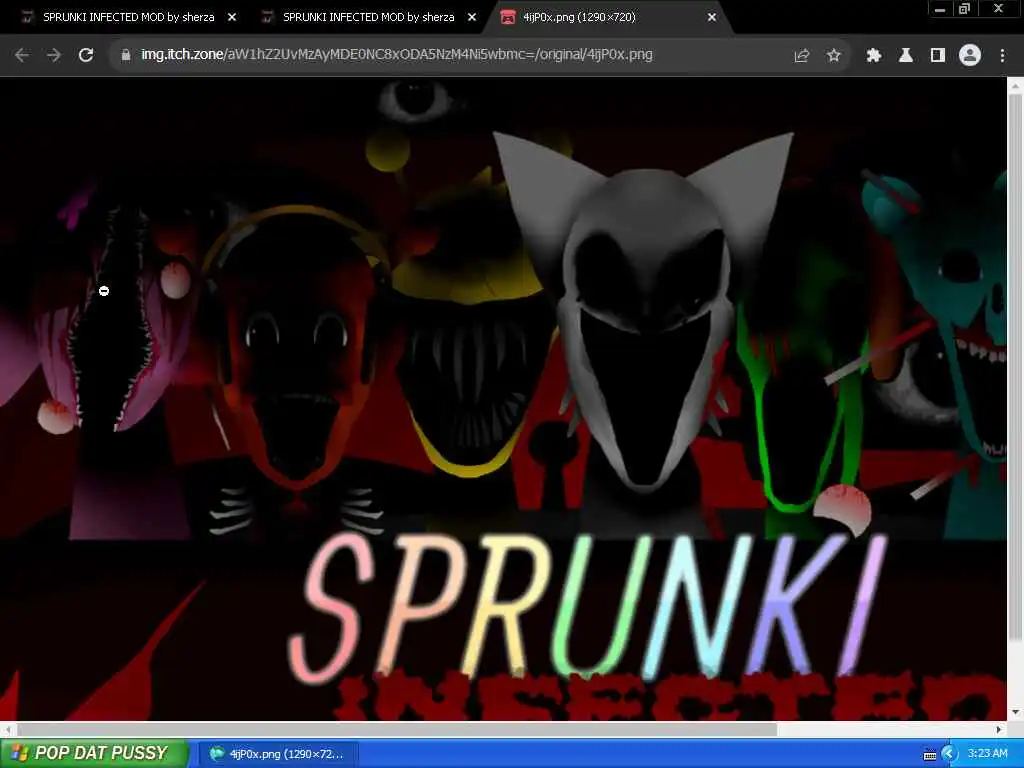1024x768 pixels.
Task: Toggle the browser side panel
Action: point(938,56)
